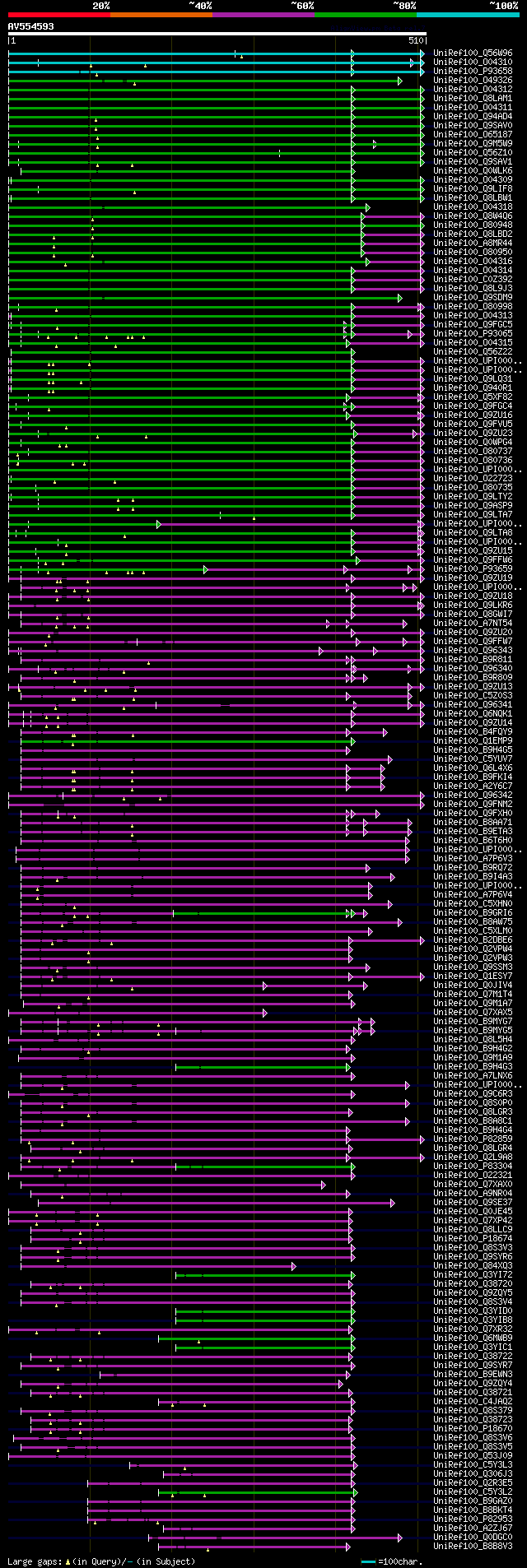This screenshot has height=1568, width=527.
Task: Select hit label UniRef100_Q9SDM9
Action: pos(473,297)
